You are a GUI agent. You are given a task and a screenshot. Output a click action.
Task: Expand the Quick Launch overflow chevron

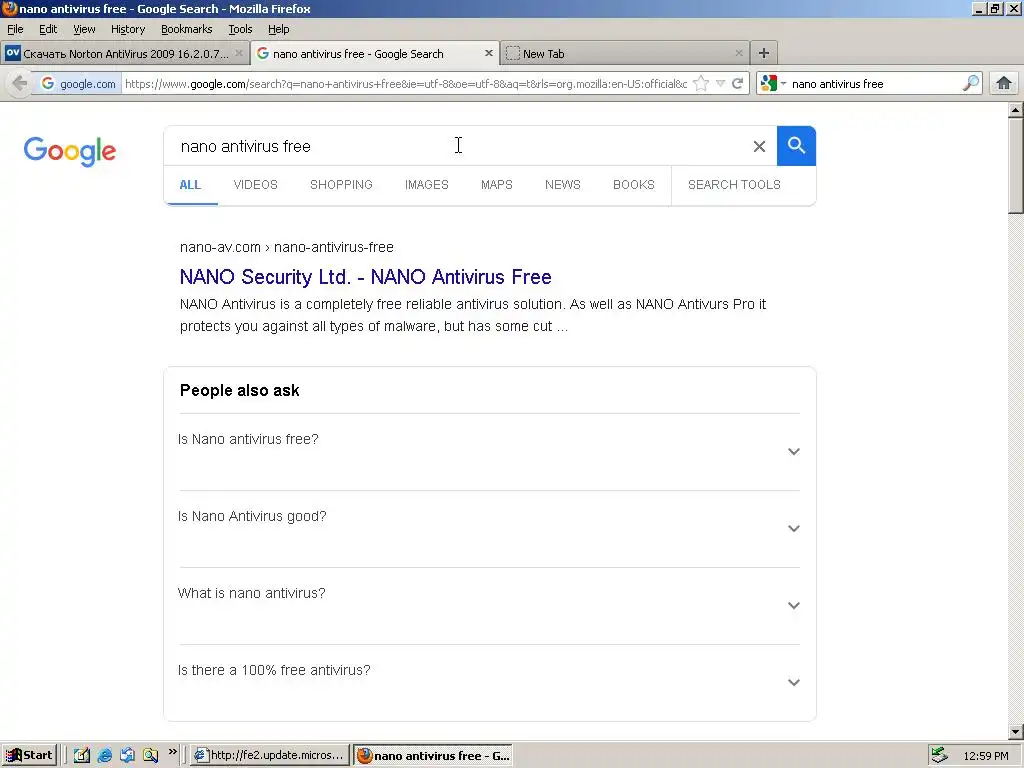[x=172, y=752]
